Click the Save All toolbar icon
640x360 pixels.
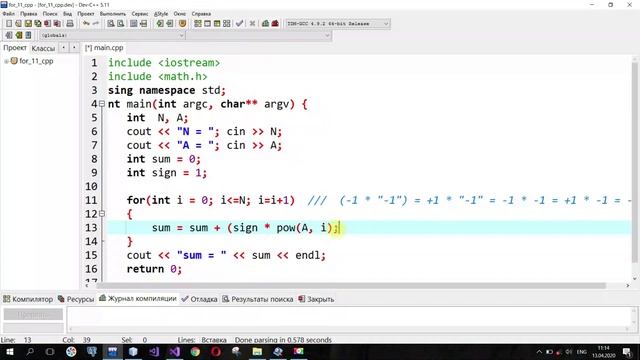click(38, 24)
